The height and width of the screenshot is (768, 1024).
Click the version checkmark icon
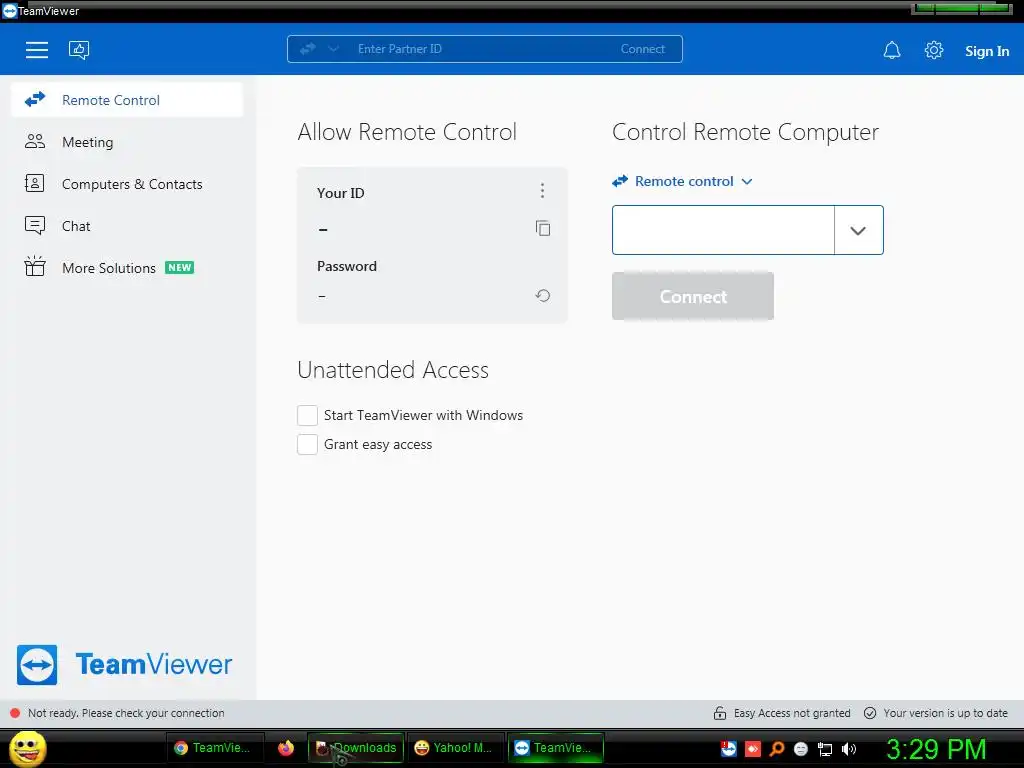coord(870,713)
